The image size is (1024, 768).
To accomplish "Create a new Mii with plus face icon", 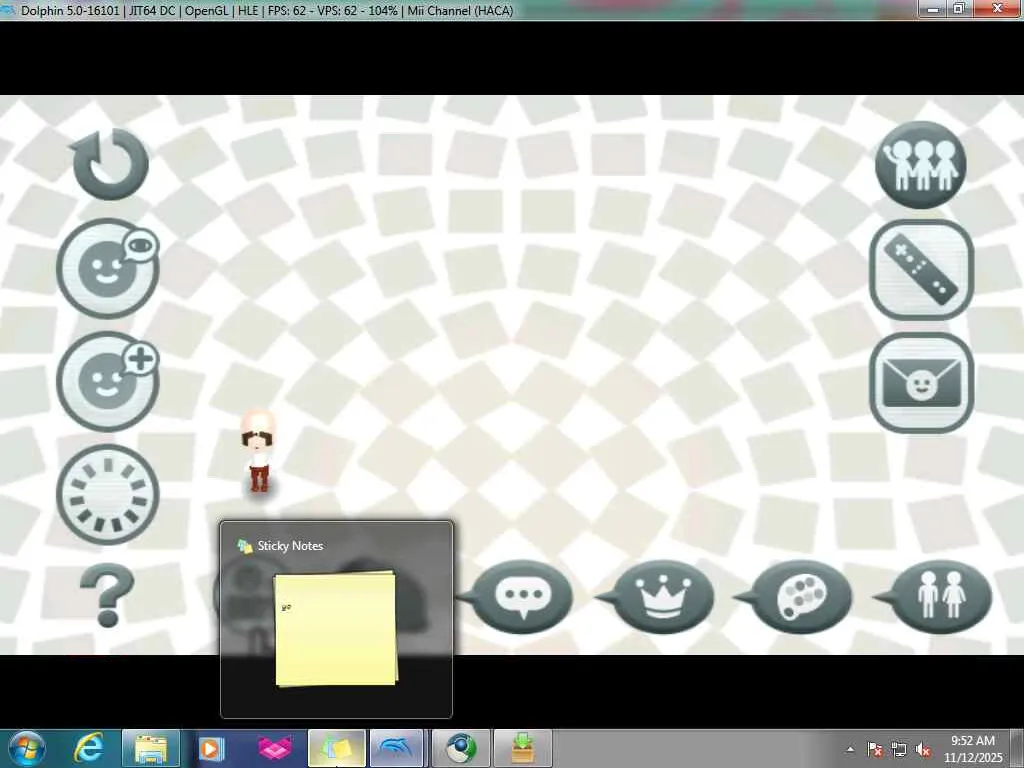I will tap(108, 381).
